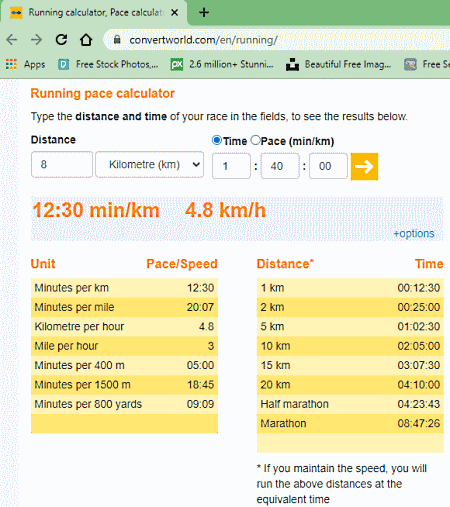Close the Running calculator tab
The width and height of the screenshot is (450, 507).
pos(174,13)
